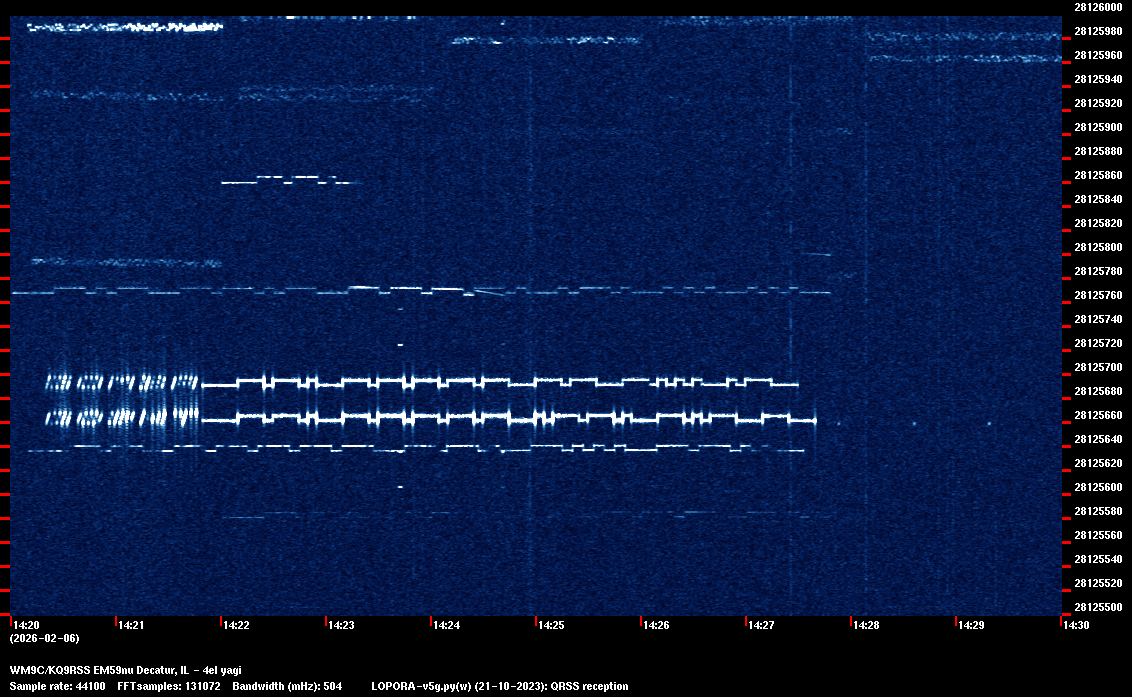Select the Sample rate: 44100 text

(58, 686)
